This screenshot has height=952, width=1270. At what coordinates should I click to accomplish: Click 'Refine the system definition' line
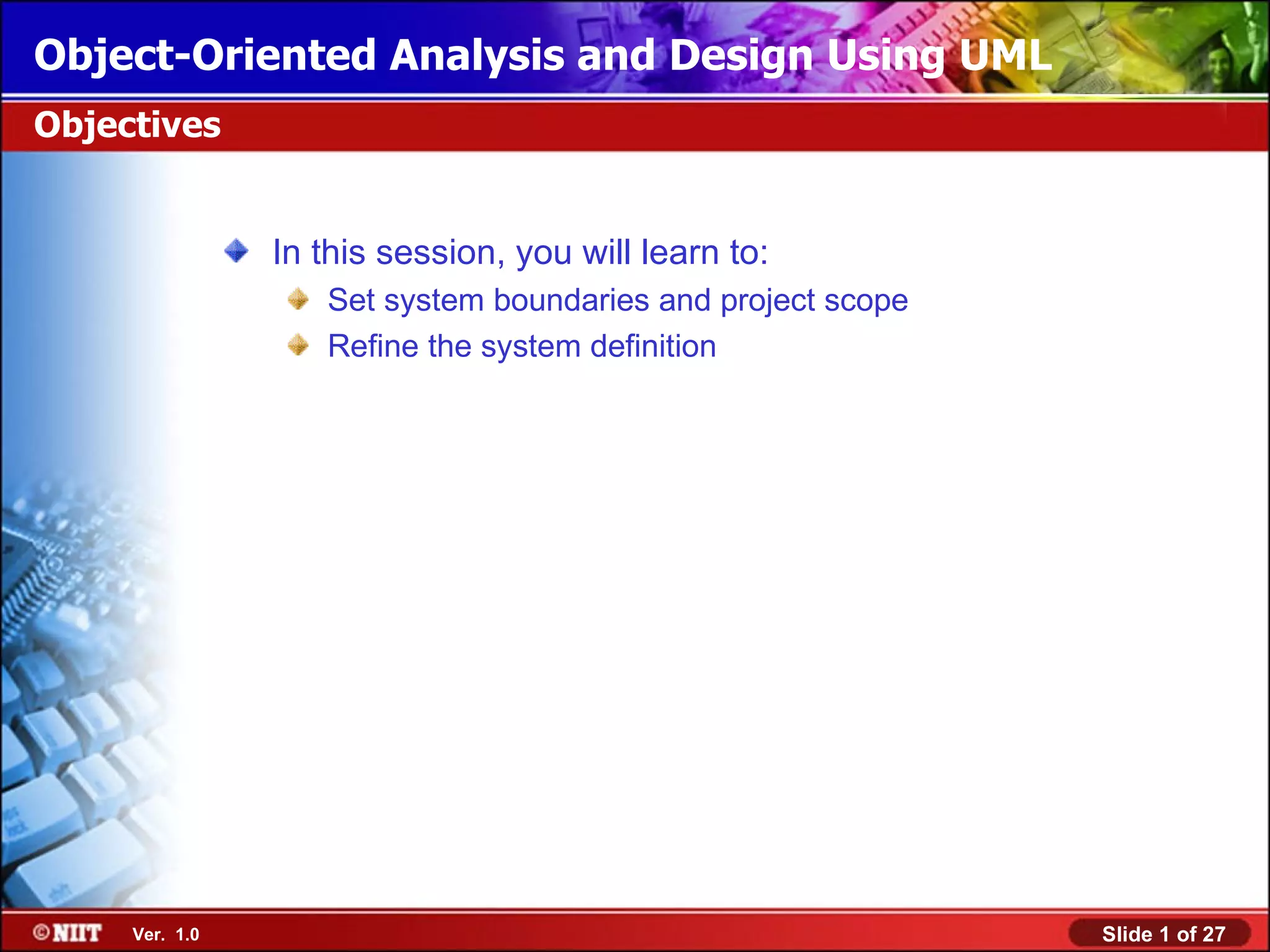click(521, 346)
